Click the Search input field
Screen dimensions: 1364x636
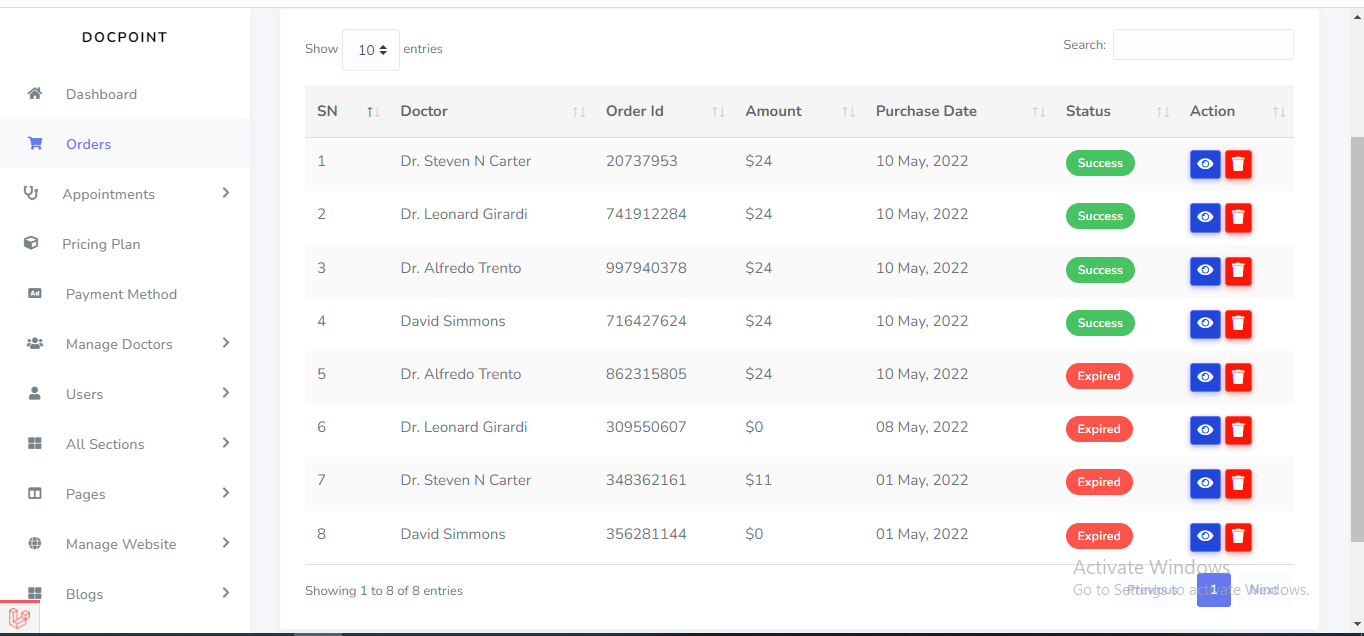tap(1203, 45)
